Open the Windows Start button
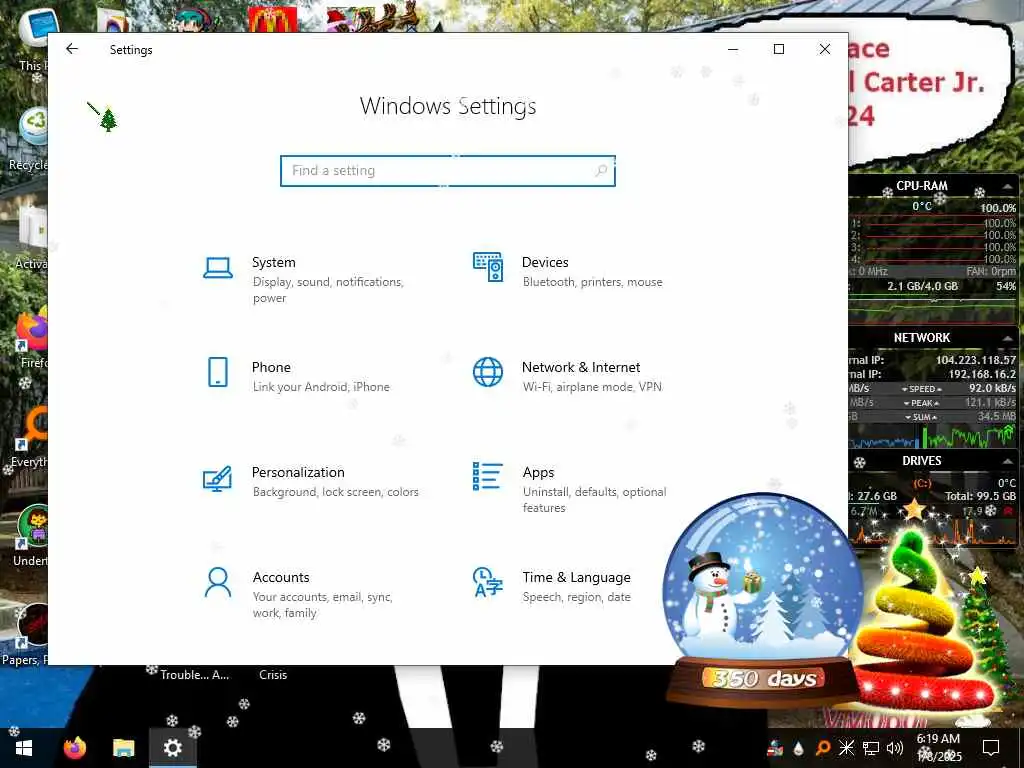Screen dimensions: 1024x768 point(24,748)
